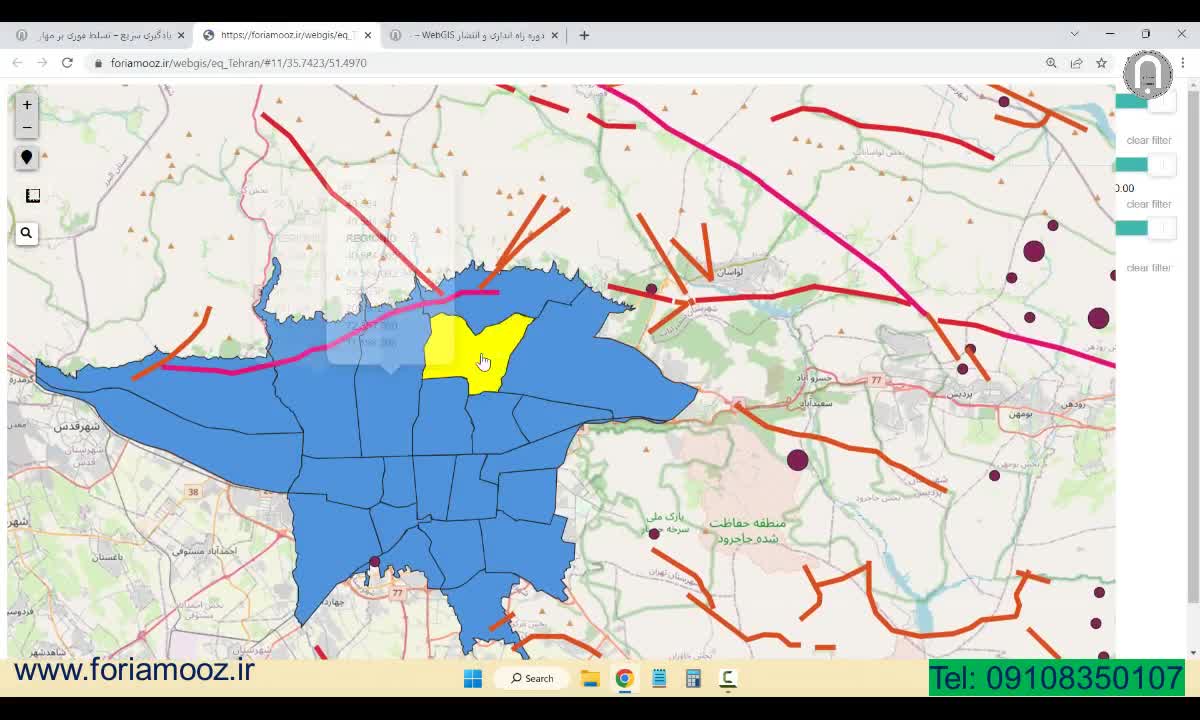The width and height of the screenshot is (1200, 720).
Task: Open Chrome three-dot menu
Action: 1182,62
